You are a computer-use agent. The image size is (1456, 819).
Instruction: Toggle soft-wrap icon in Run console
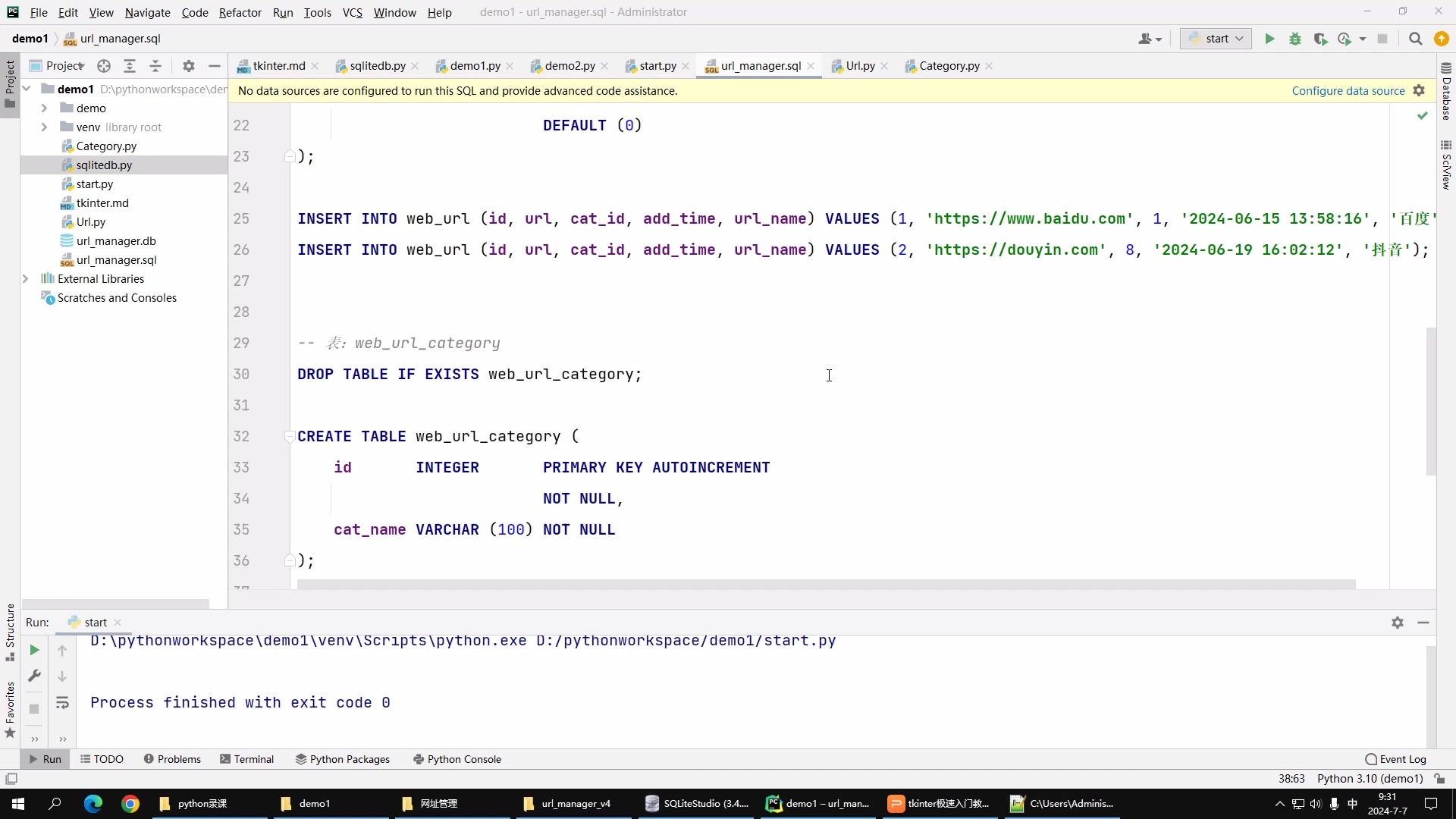click(62, 703)
